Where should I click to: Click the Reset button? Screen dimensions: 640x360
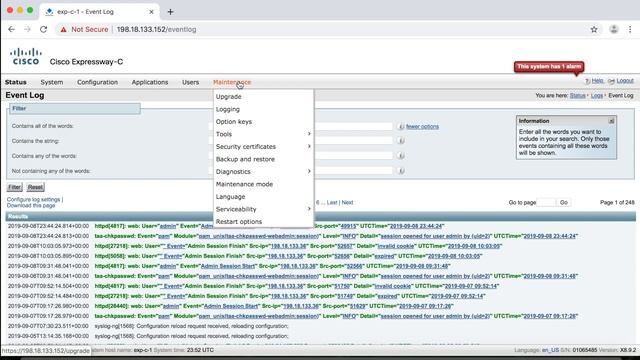(x=36, y=187)
